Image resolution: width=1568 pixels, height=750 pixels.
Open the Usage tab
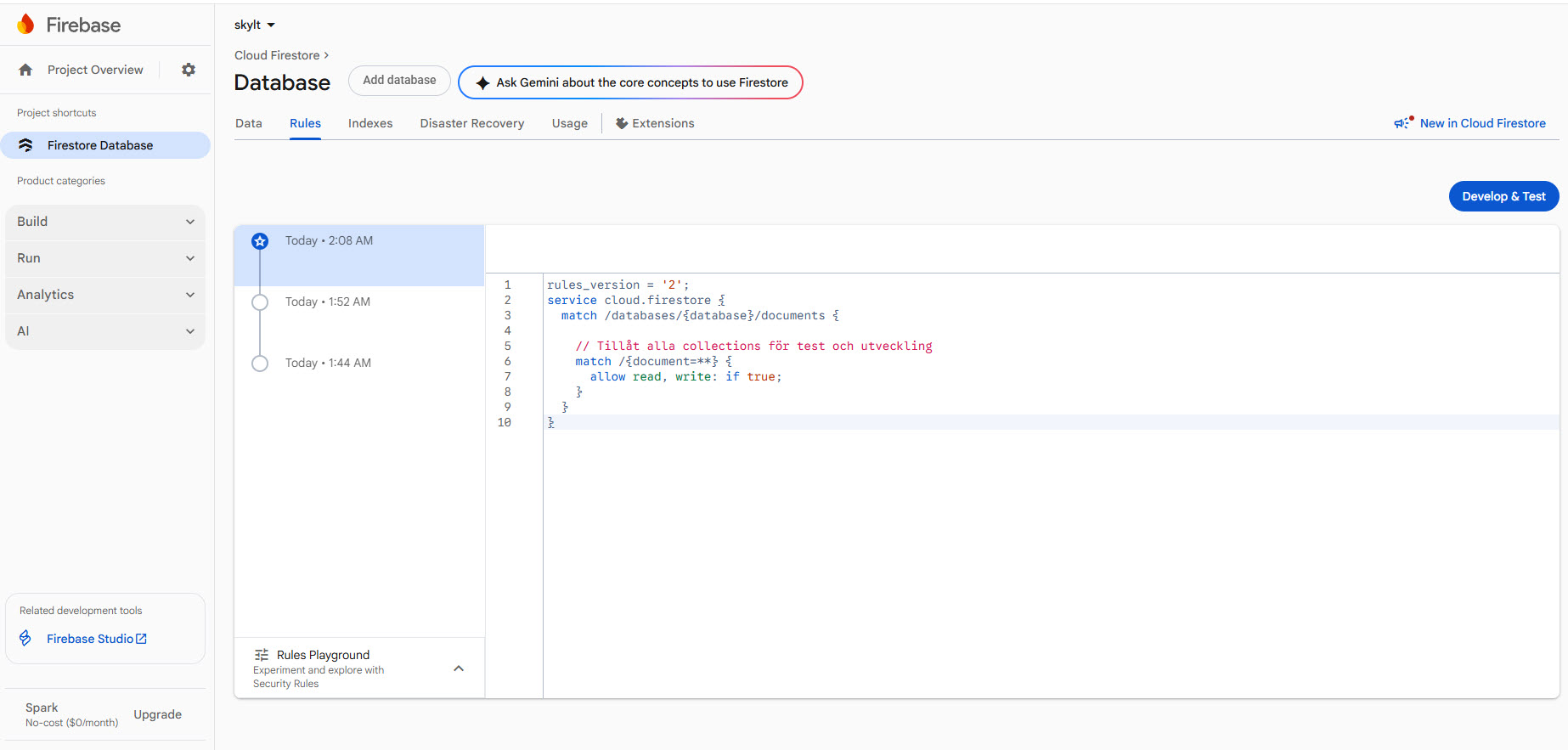coord(570,123)
